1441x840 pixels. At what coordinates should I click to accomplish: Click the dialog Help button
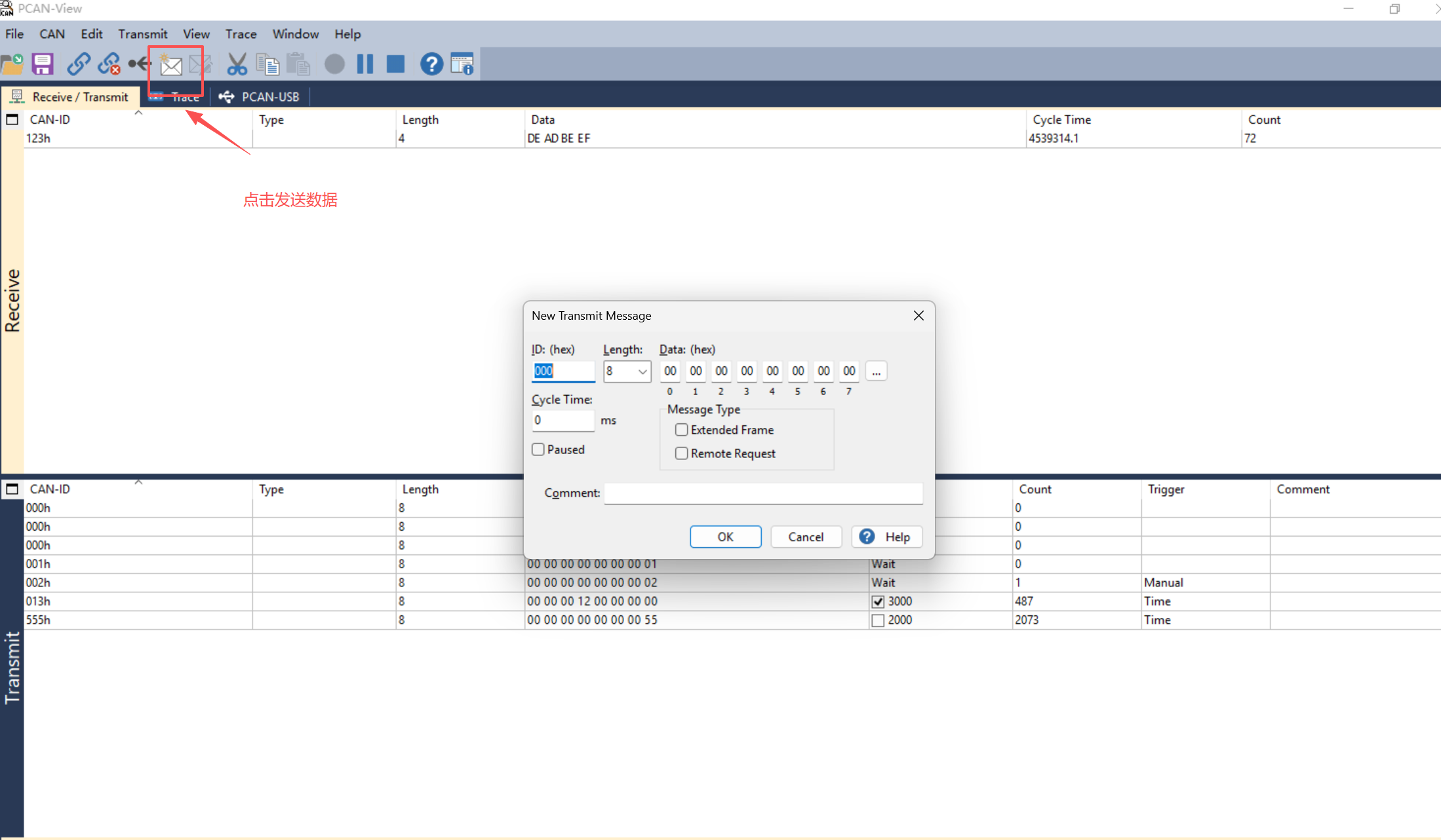(886, 537)
